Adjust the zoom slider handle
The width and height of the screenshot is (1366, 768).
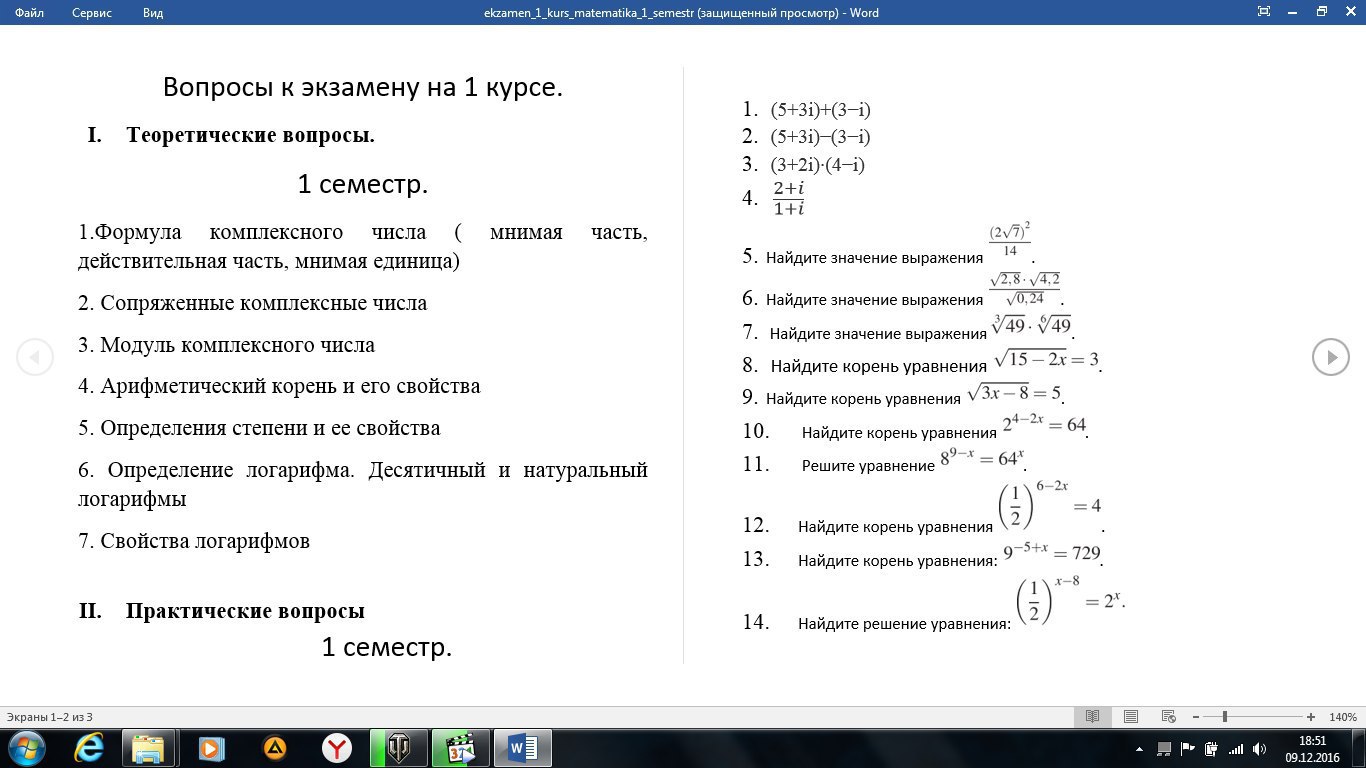(x=1225, y=717)
